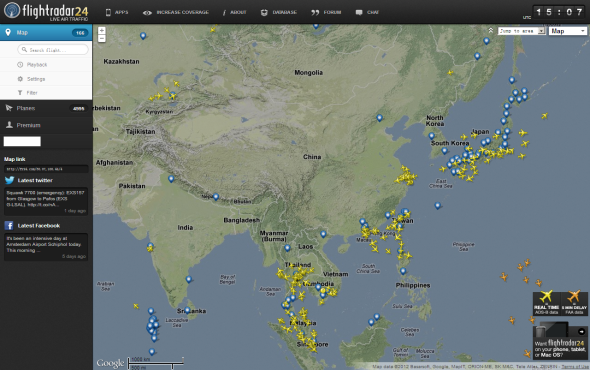Click the arrow icon on the app promo banner
The height and width of the screenshot is (370, 590).
581,331
